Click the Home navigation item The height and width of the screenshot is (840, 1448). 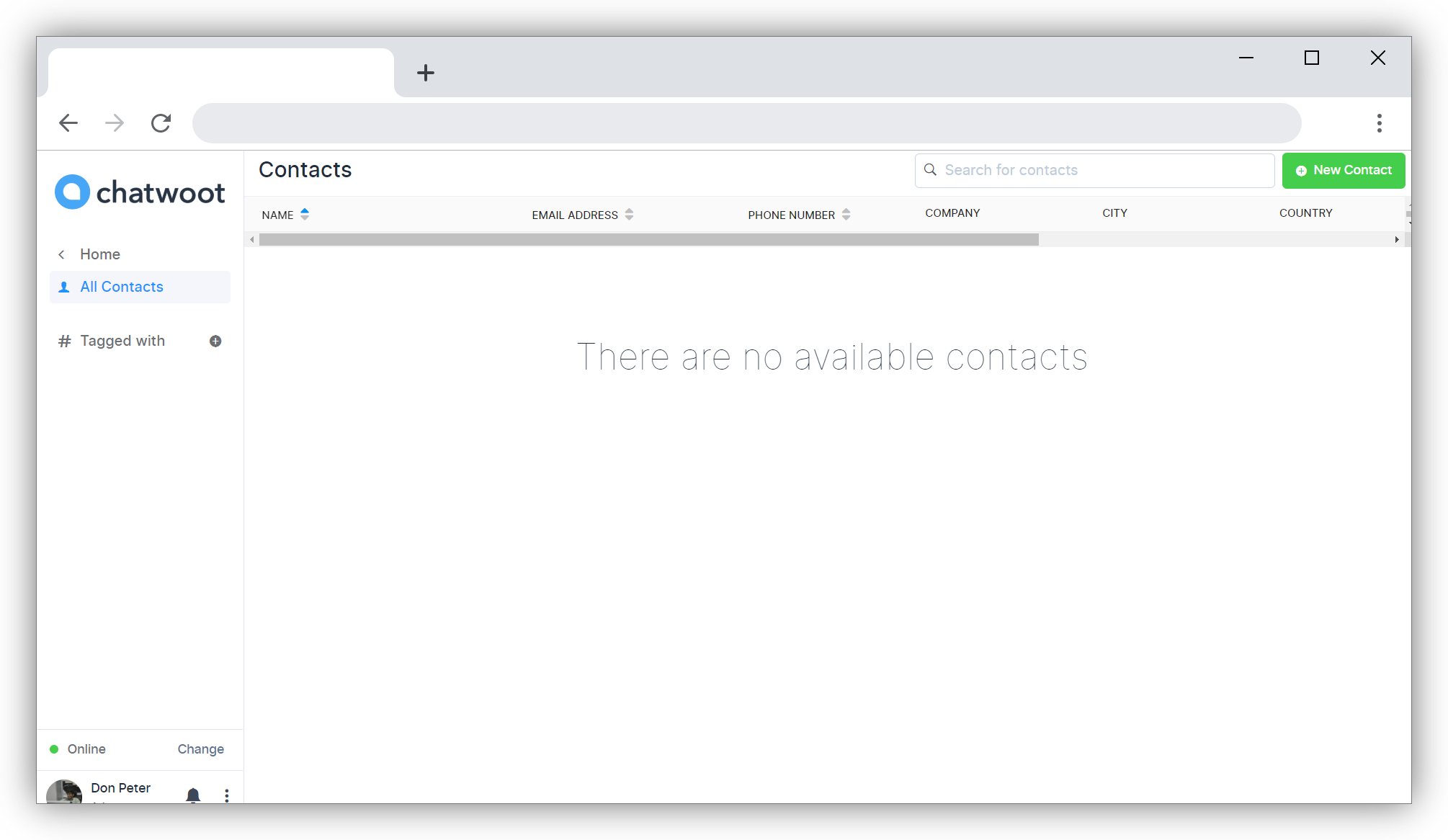coord(100,254)
